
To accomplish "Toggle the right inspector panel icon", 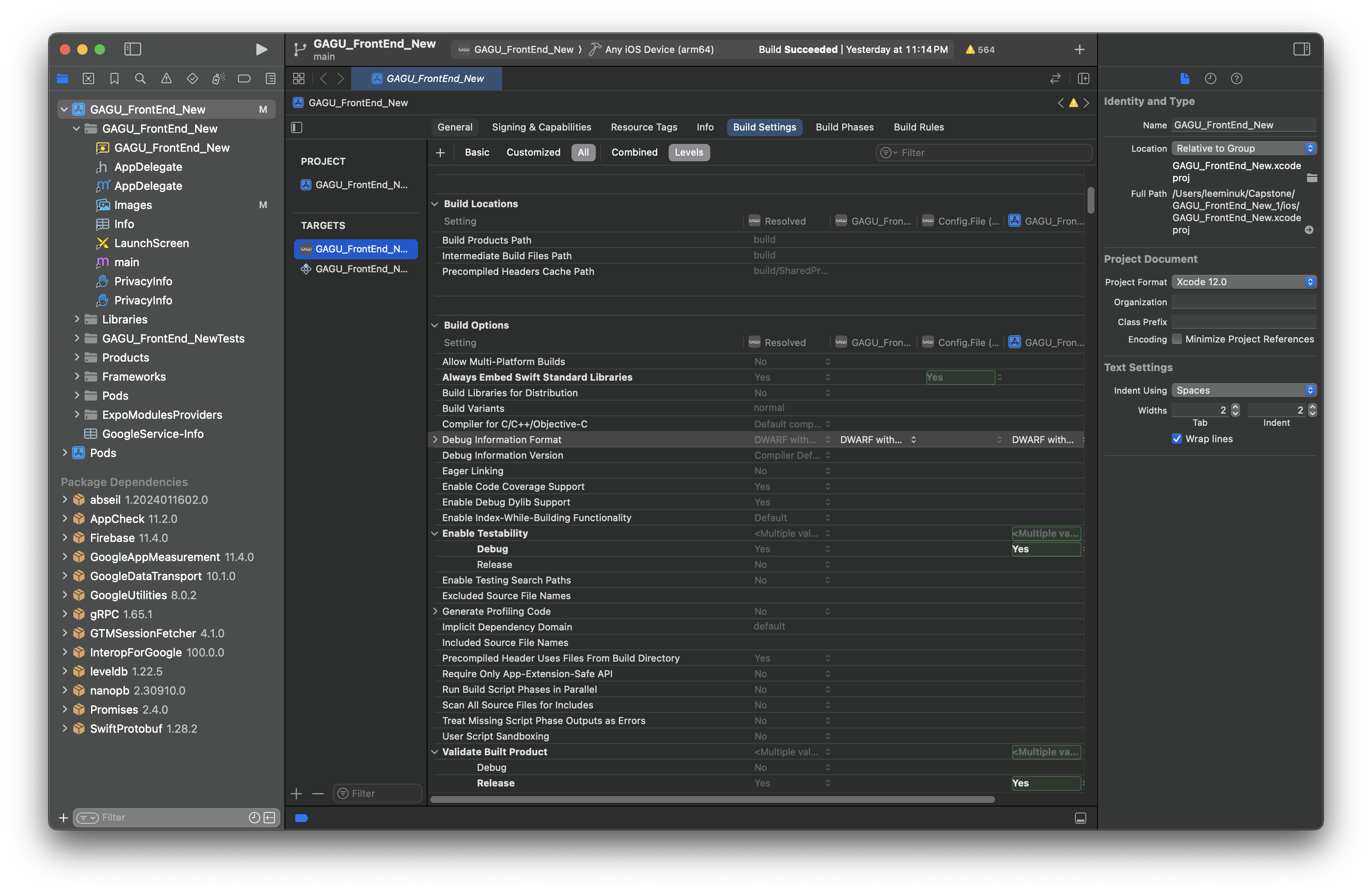I will [x=1301, y=49].
